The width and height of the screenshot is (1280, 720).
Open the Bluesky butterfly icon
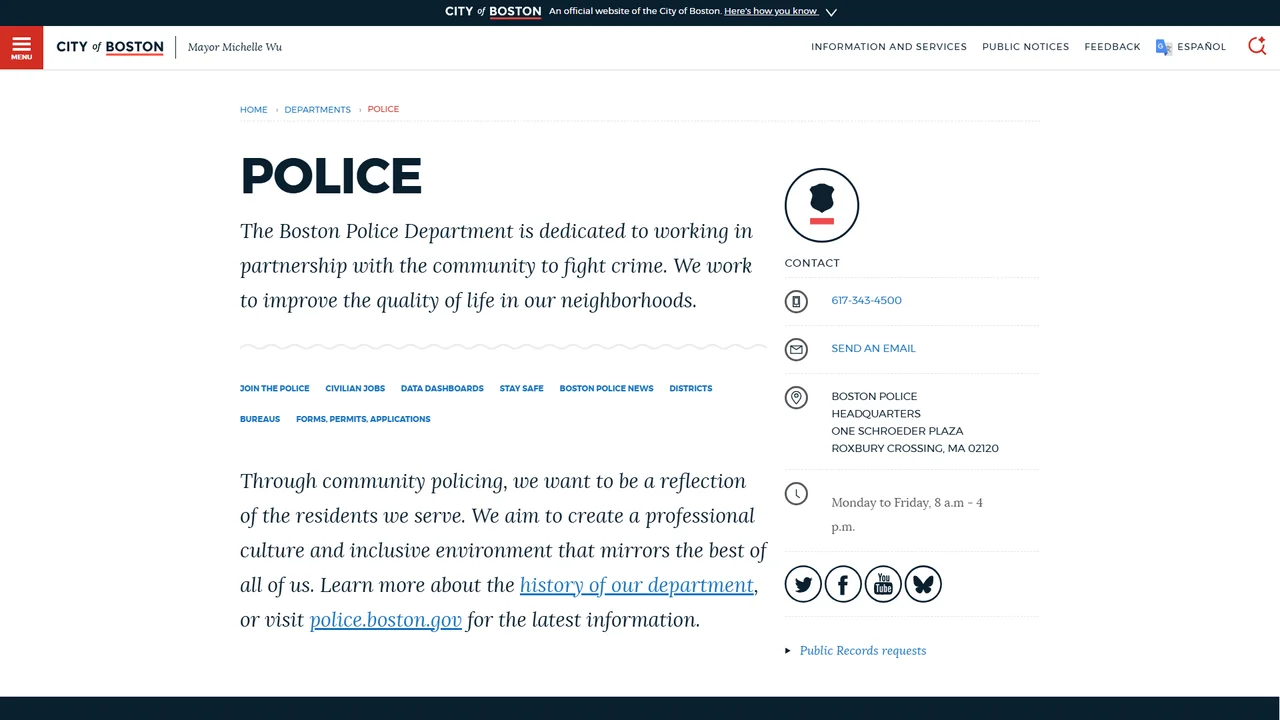[x=923, y=584]
